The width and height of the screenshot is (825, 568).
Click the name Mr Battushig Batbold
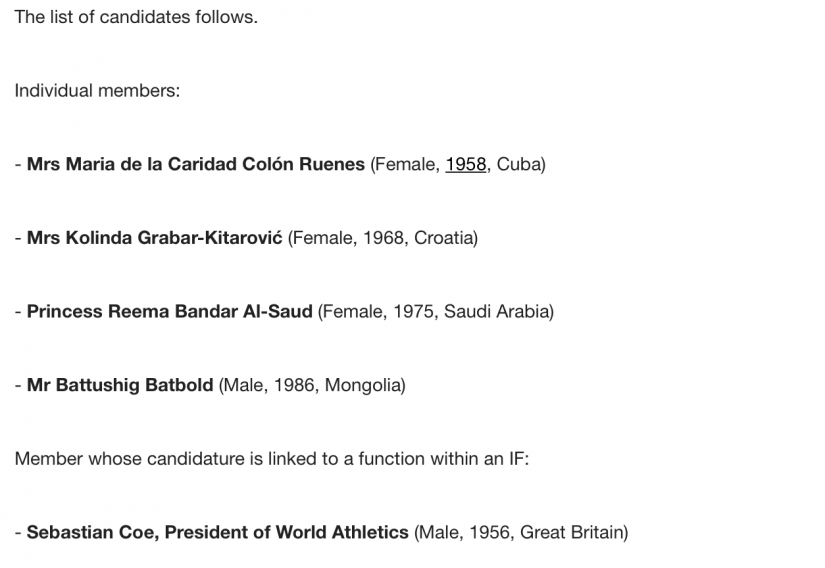120,385
